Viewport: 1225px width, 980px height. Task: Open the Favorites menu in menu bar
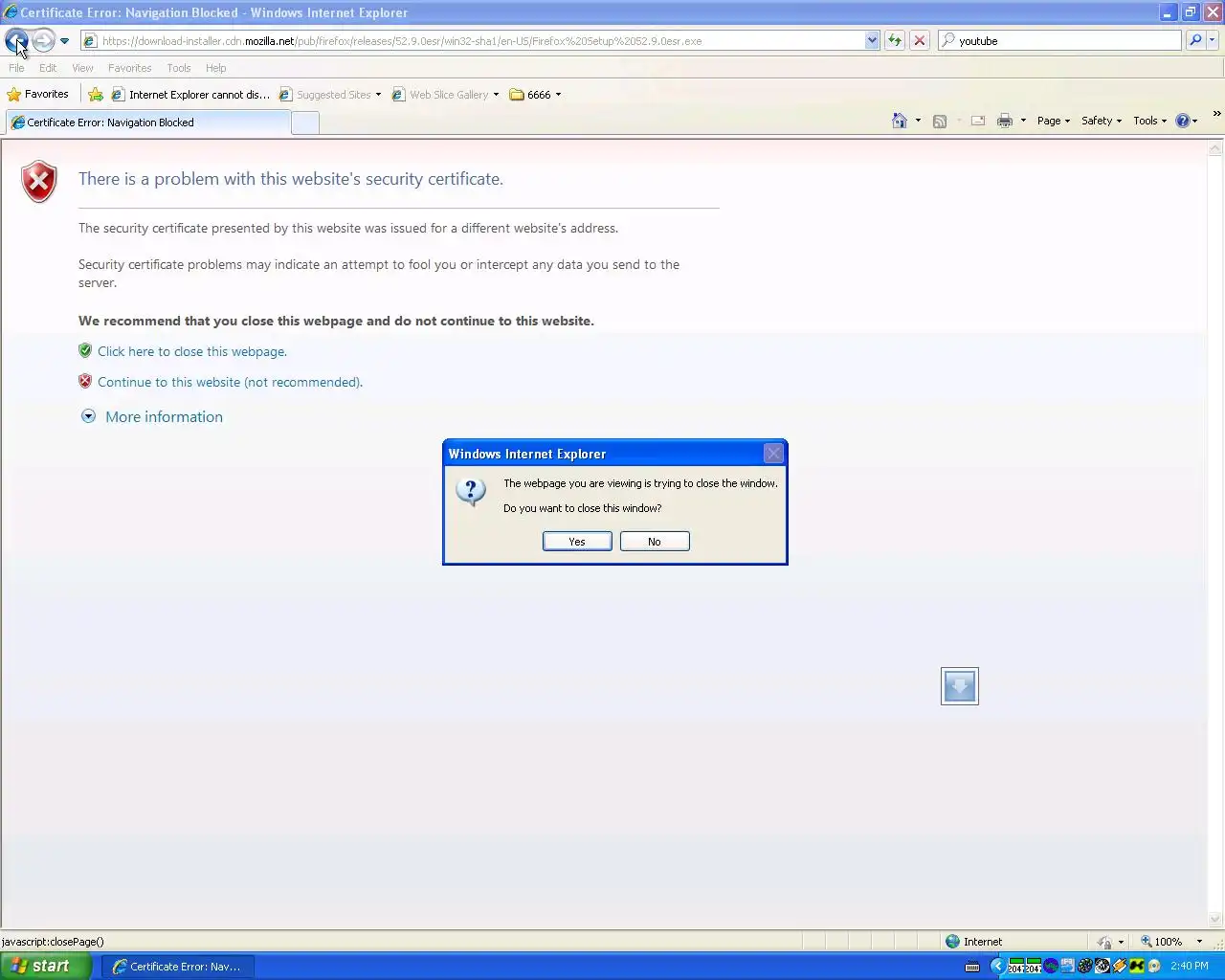(x=129, y=68)
